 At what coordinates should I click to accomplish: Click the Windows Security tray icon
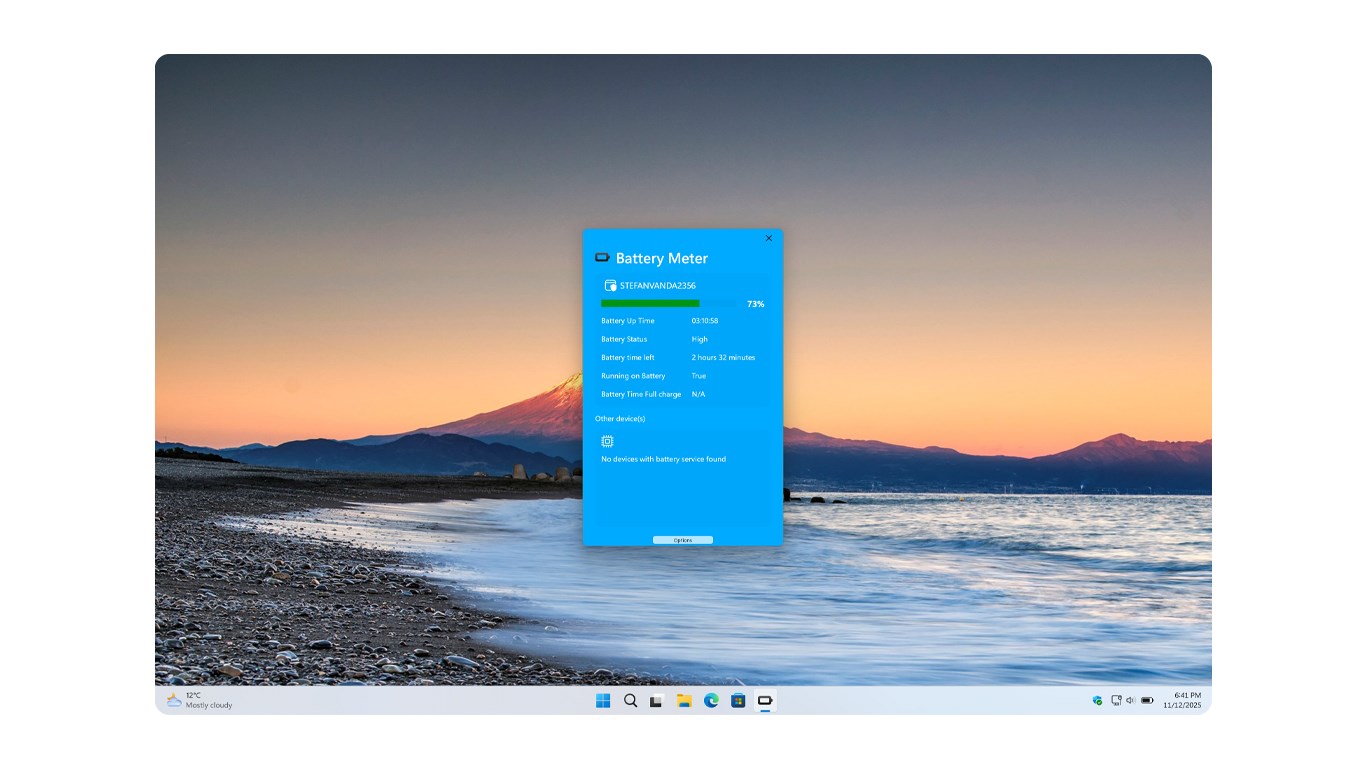1097,701
